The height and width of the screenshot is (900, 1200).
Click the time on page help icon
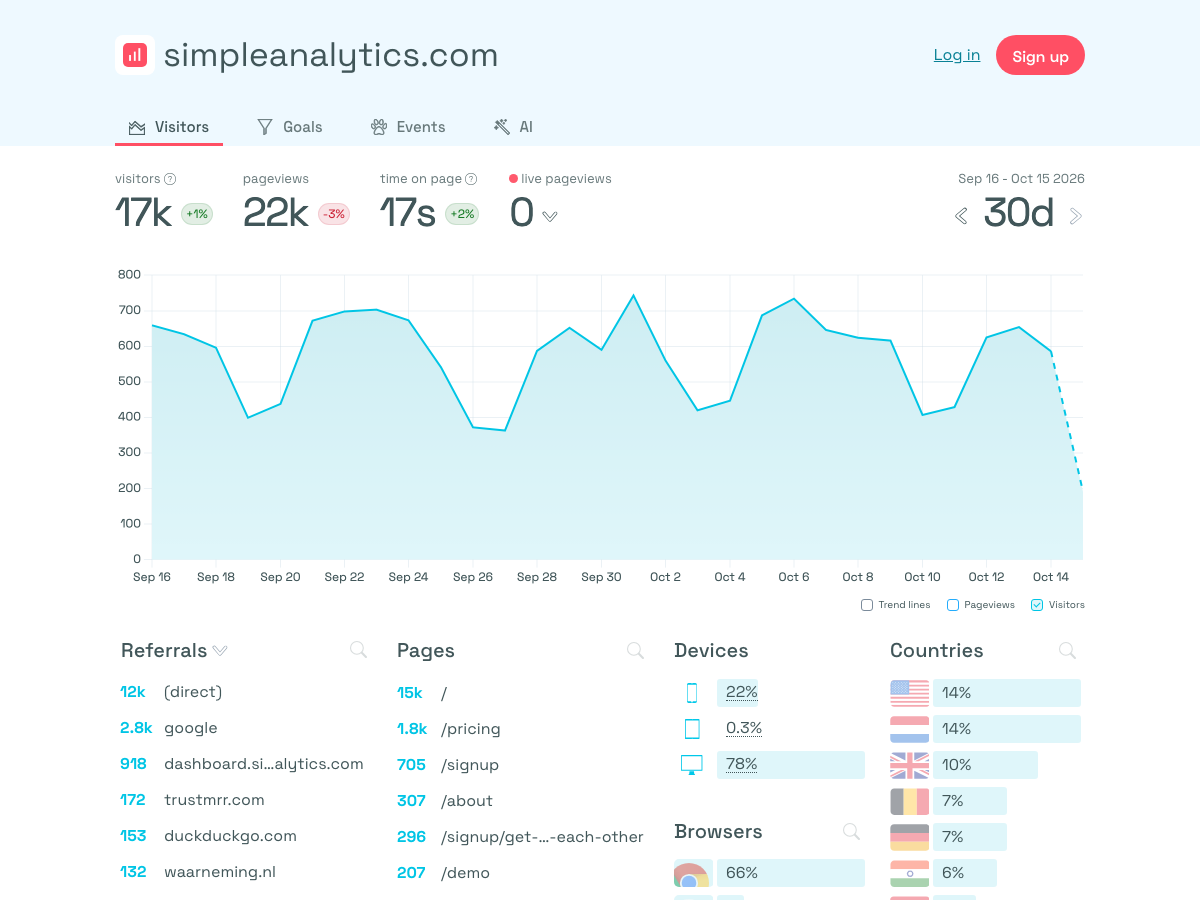coord(471,179)
